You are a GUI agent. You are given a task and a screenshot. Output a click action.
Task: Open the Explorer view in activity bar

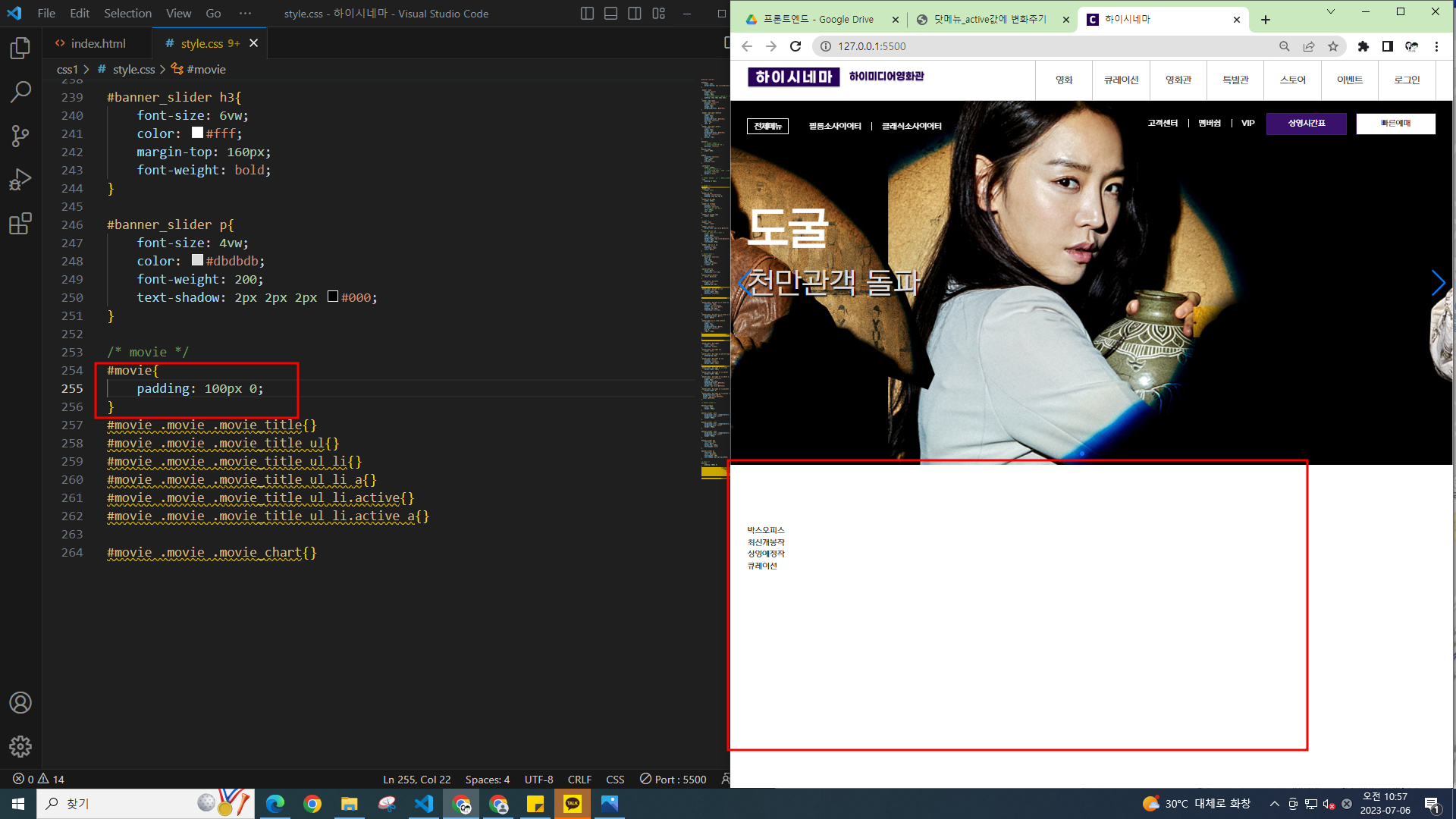[20, 49]
